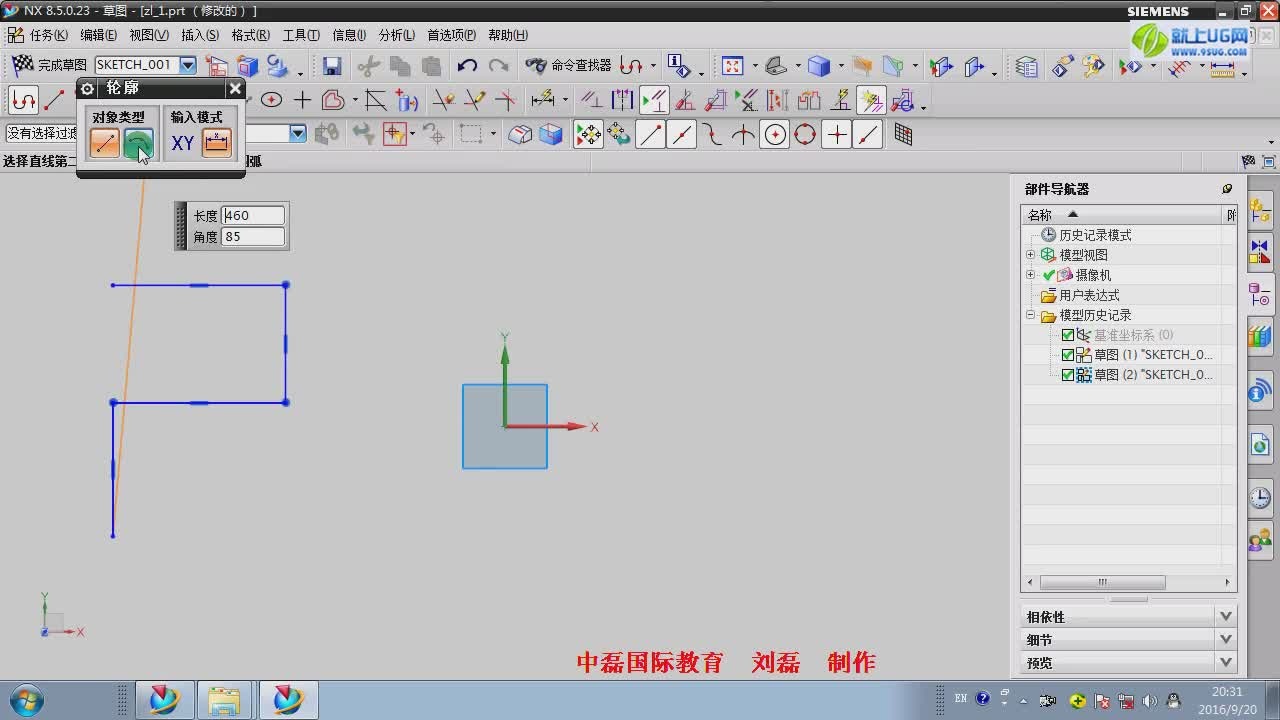The width and height of the screenshot is (1280, 720).
Task: Open the Windows Start menu
Action: point(24,699)
